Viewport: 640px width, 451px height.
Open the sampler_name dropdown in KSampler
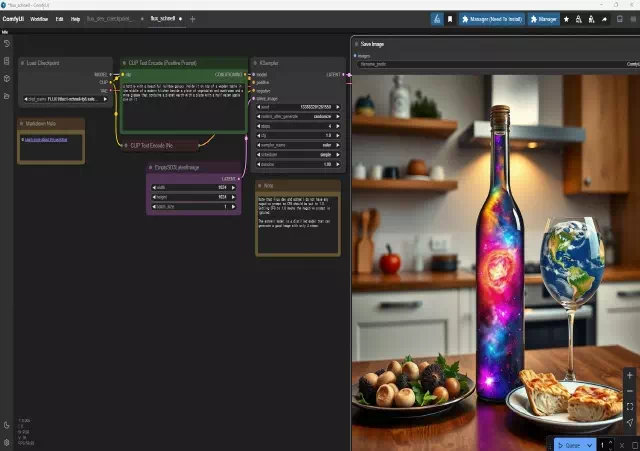pos(299,144)
